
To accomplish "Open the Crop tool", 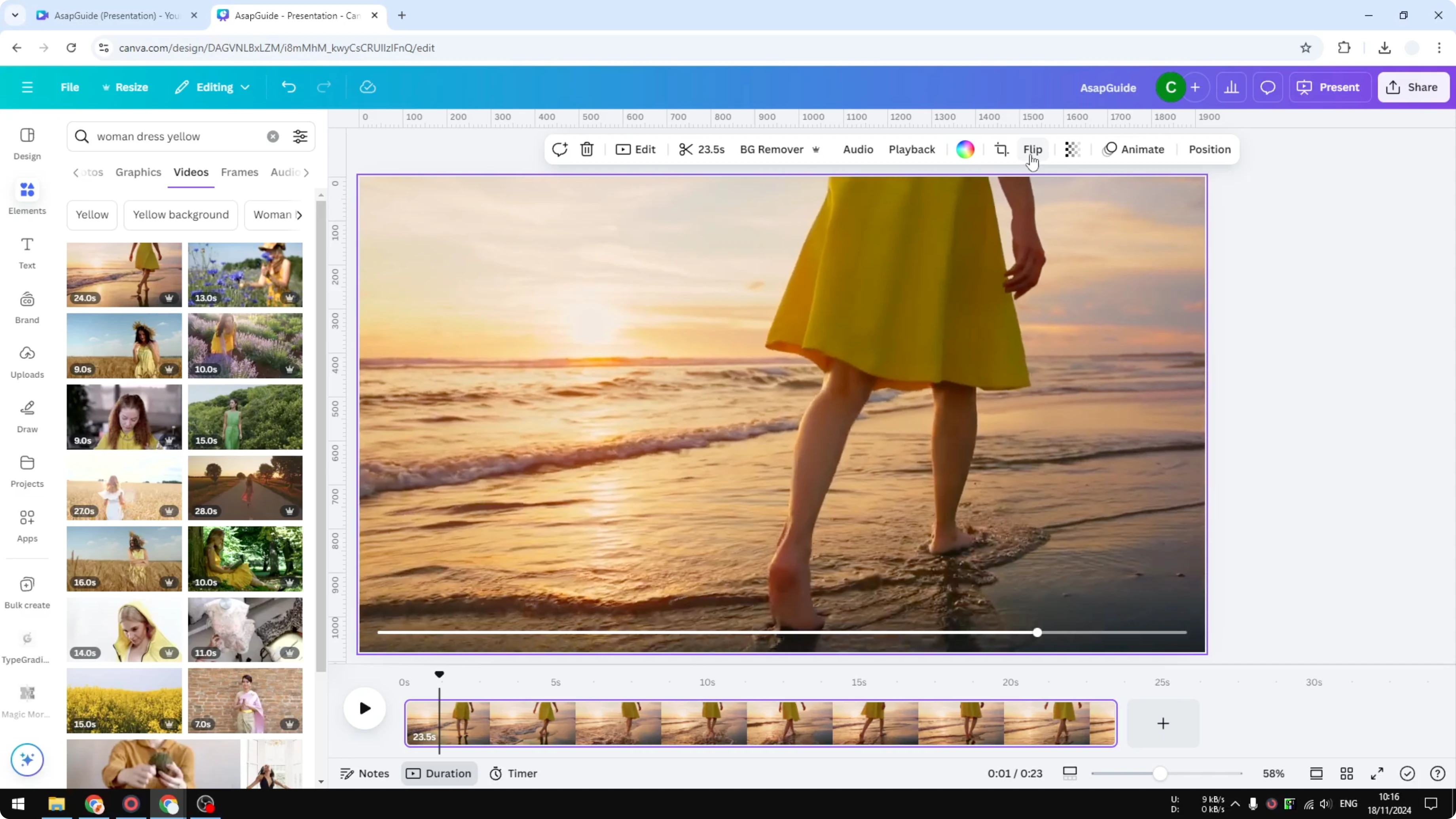I will [x=1001, y=149].
